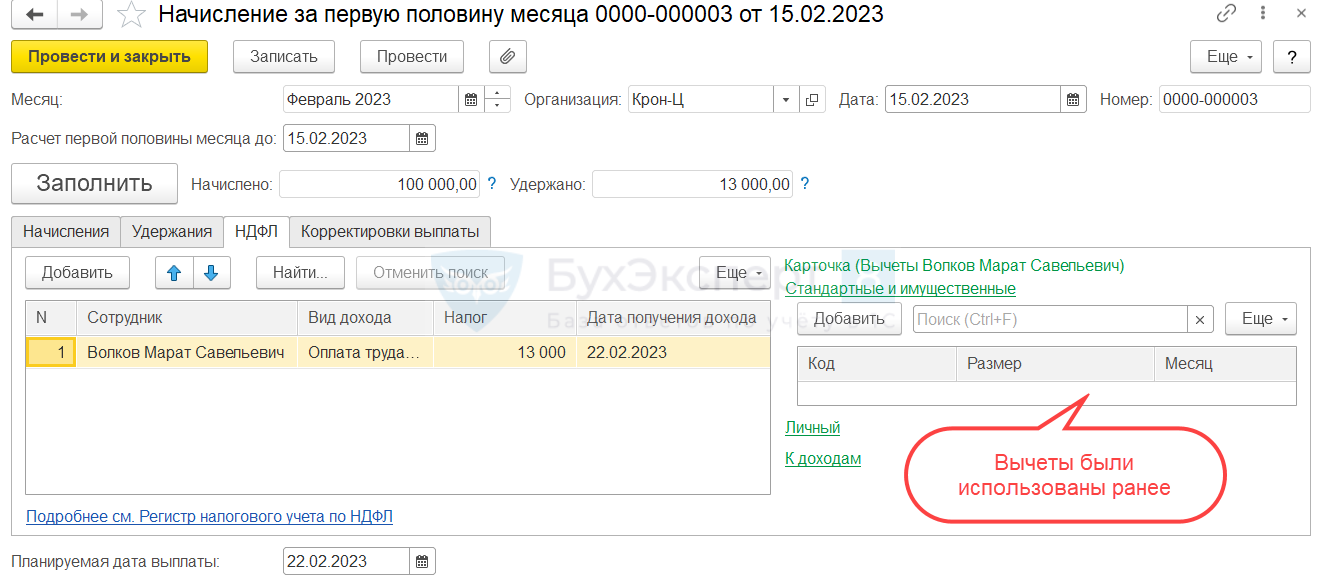Open calendar for the Дата field
The width and height of the screenshot is (1326, 583).
point(1073,99)
